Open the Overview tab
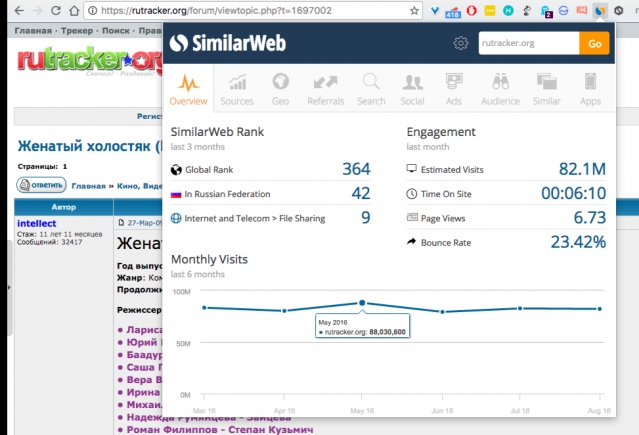Image resolution: width=639 pixels, height=435 pixels. point(188,89)
